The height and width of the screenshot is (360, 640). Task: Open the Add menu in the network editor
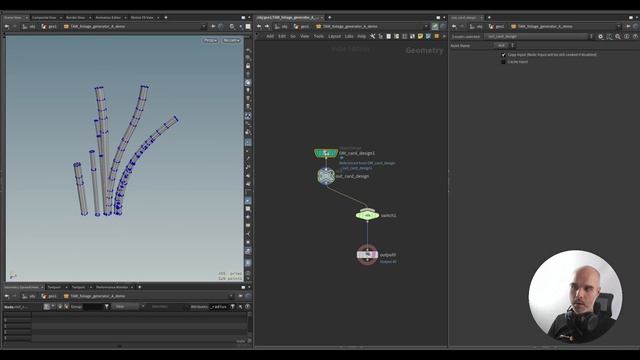coord(270,36)
